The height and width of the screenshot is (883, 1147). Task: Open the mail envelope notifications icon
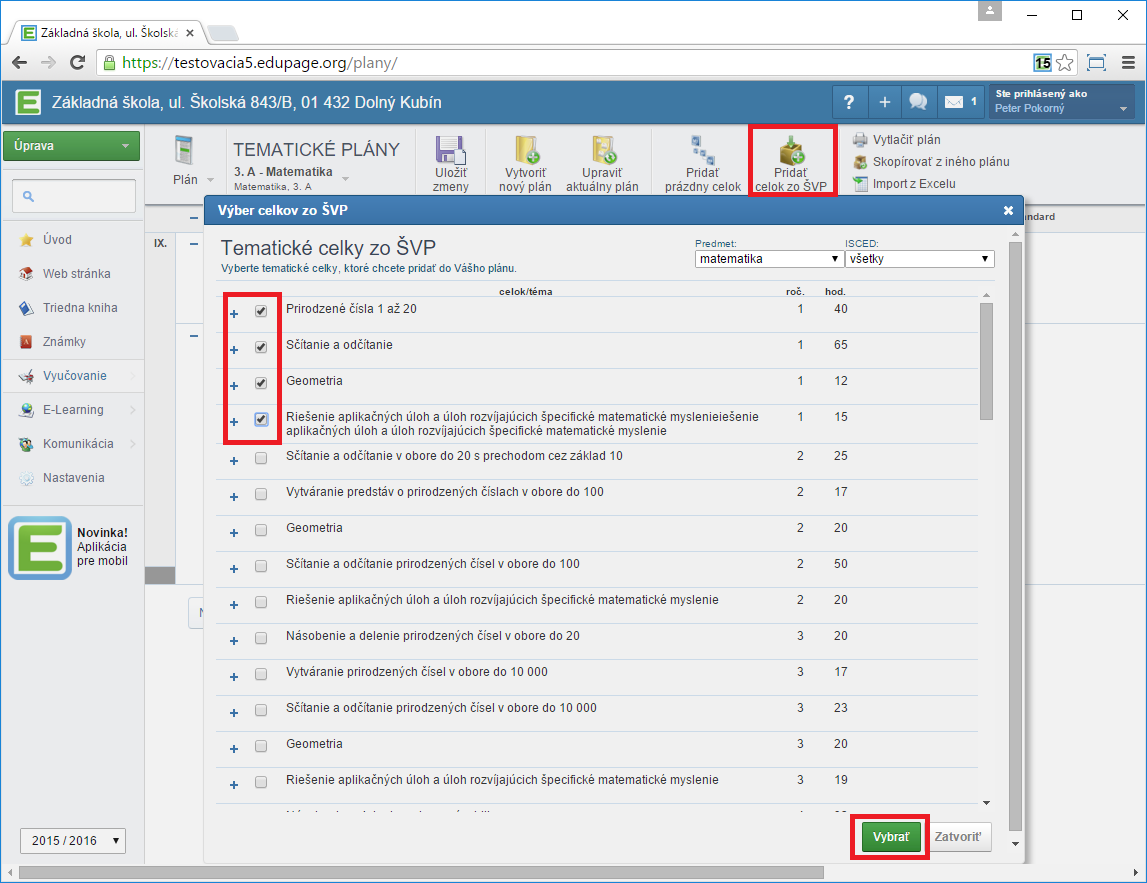(955, 102)
